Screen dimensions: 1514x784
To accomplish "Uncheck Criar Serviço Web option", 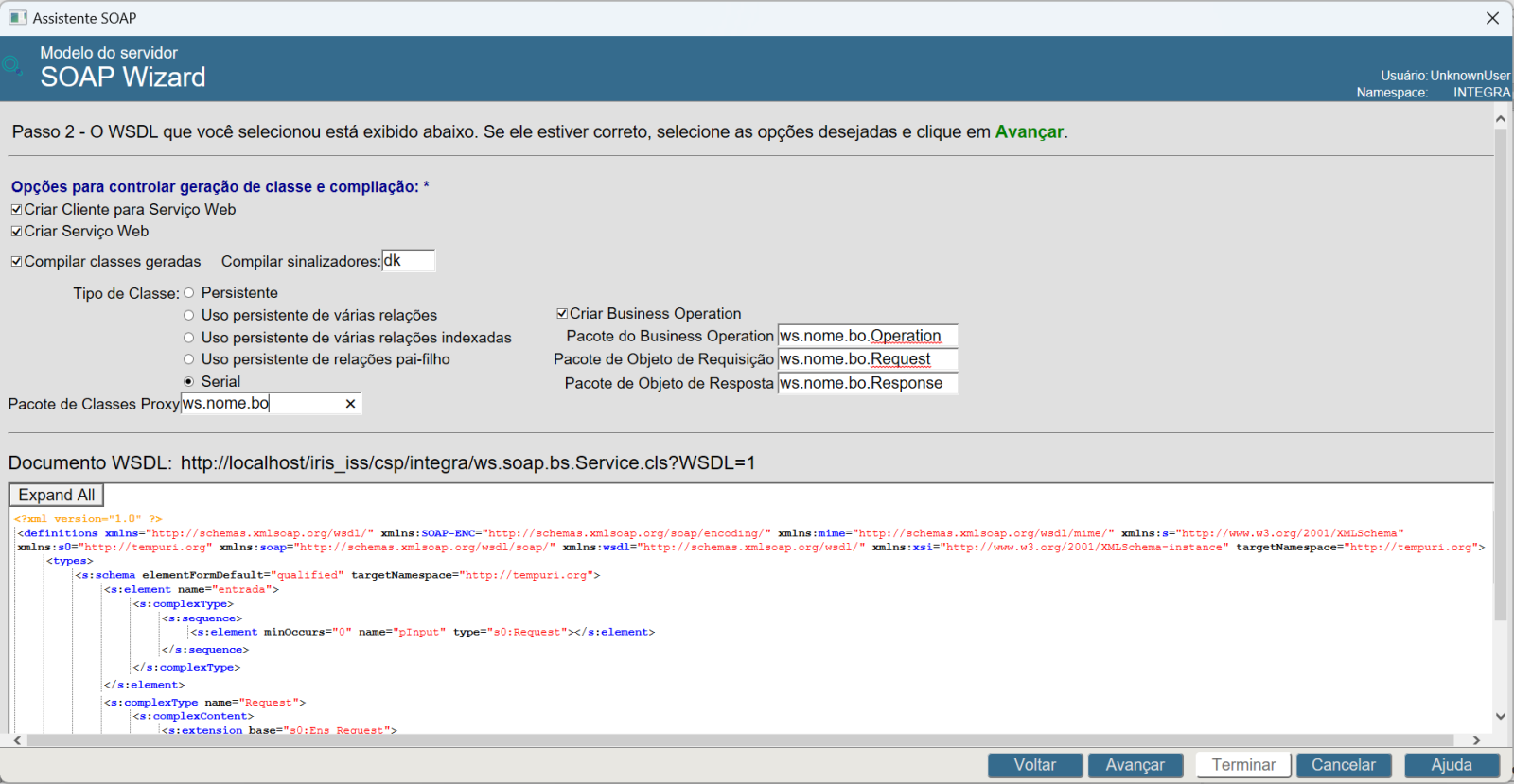I will pos(16,232).
